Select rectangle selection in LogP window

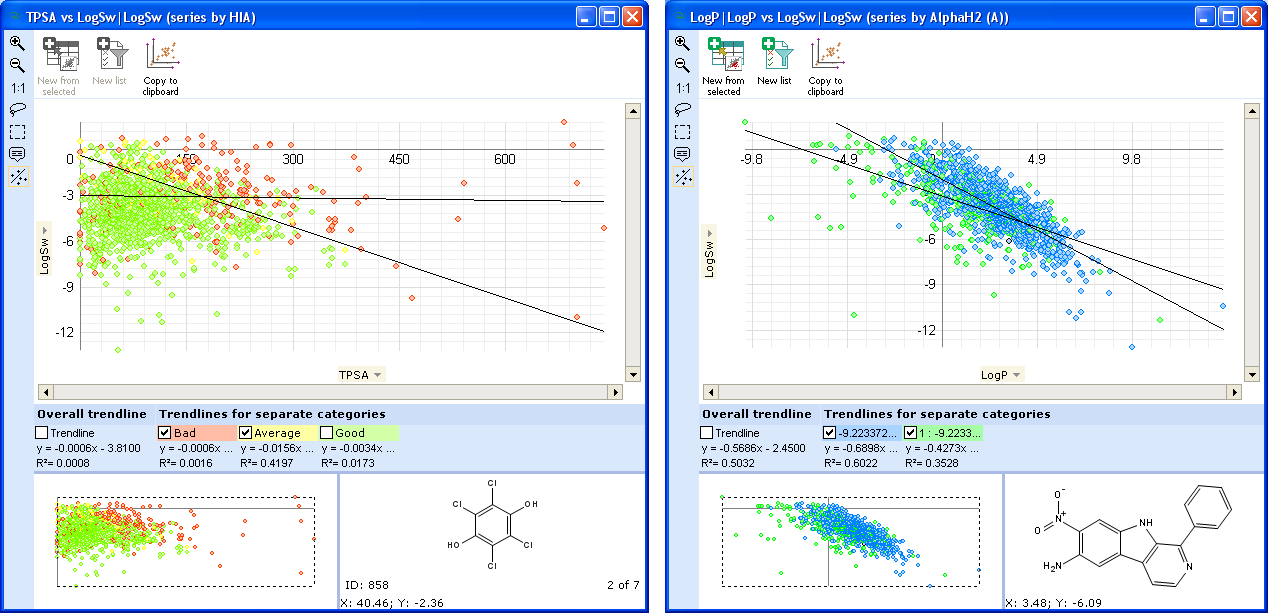point(682,131)
